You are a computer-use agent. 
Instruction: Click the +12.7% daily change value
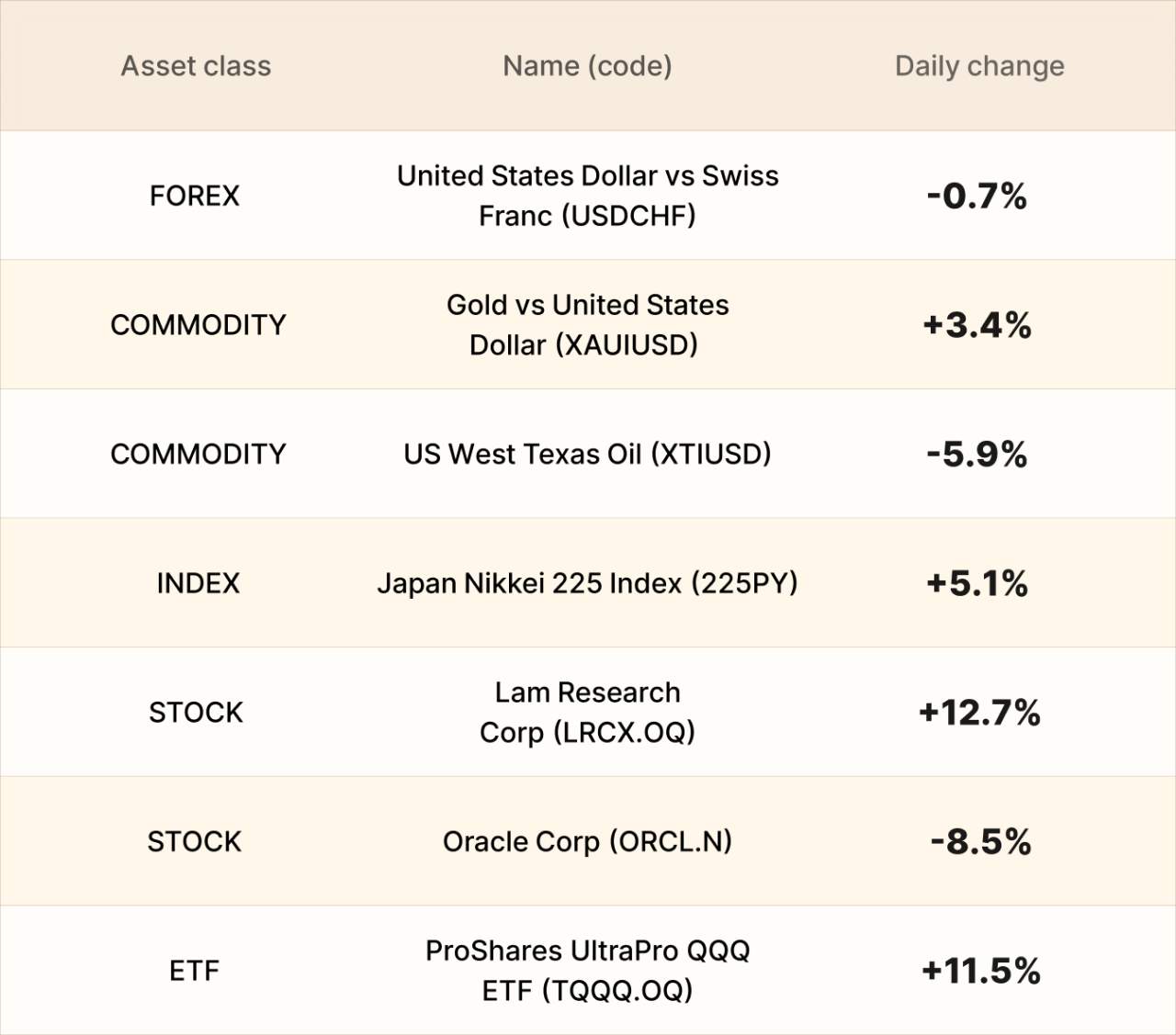(979, 713)
